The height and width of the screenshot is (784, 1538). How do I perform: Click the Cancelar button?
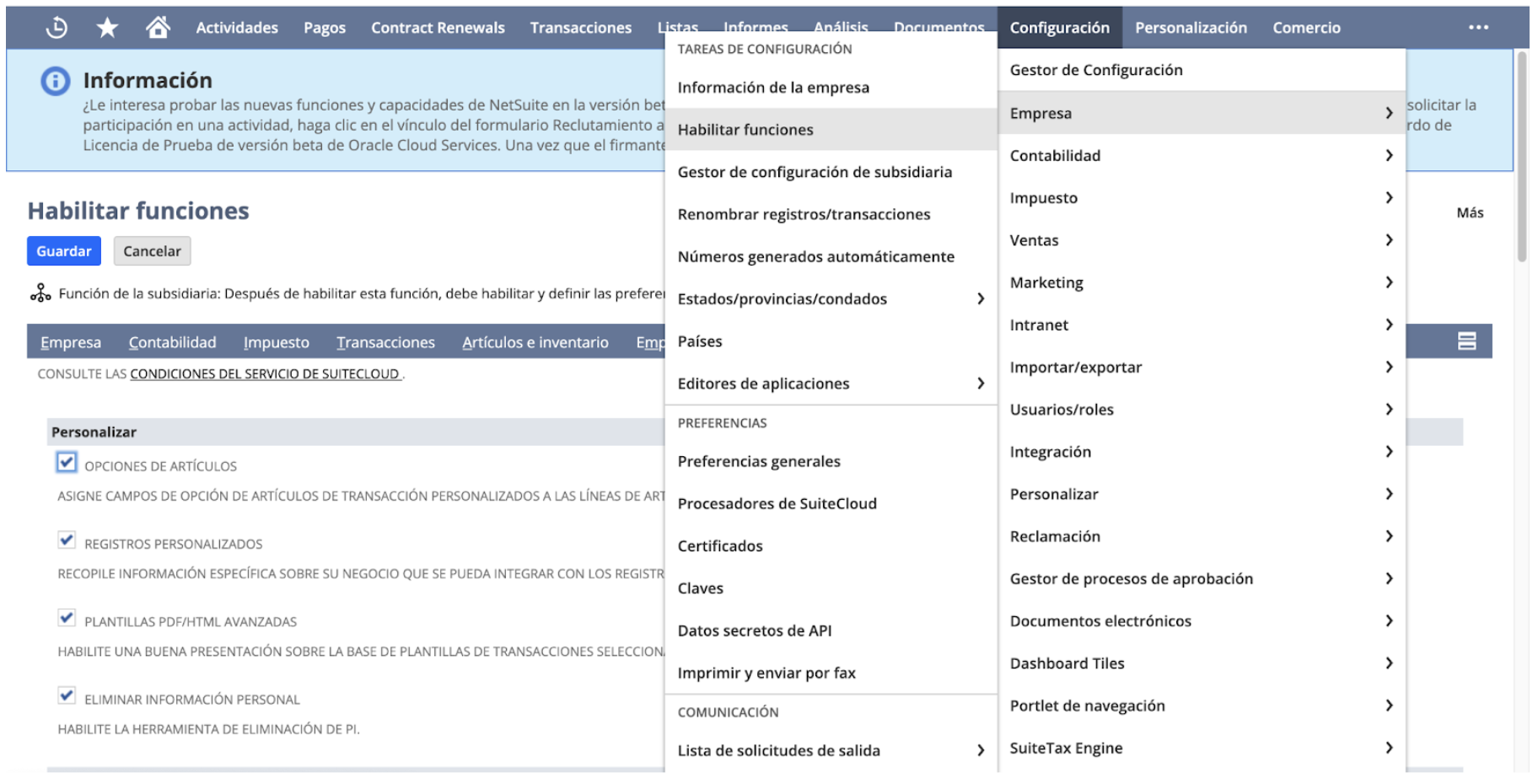(x=153, y=251)
